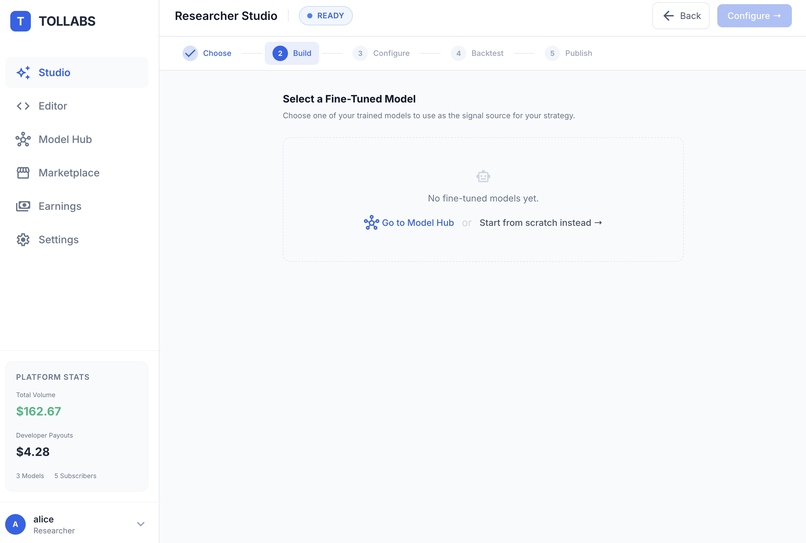Click alice's avatar circle

15,524
